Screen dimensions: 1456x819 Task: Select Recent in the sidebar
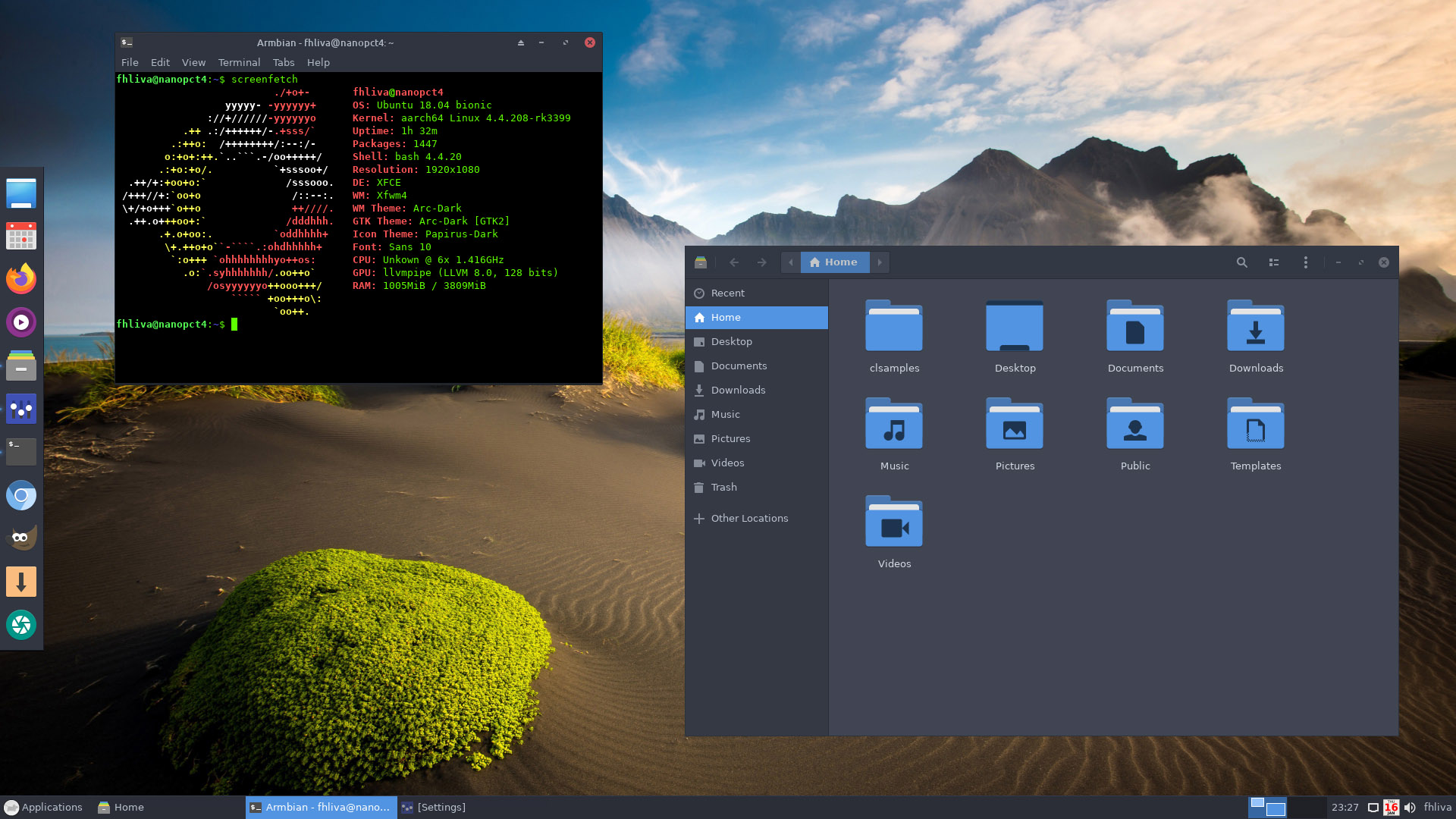coord(757,293)
